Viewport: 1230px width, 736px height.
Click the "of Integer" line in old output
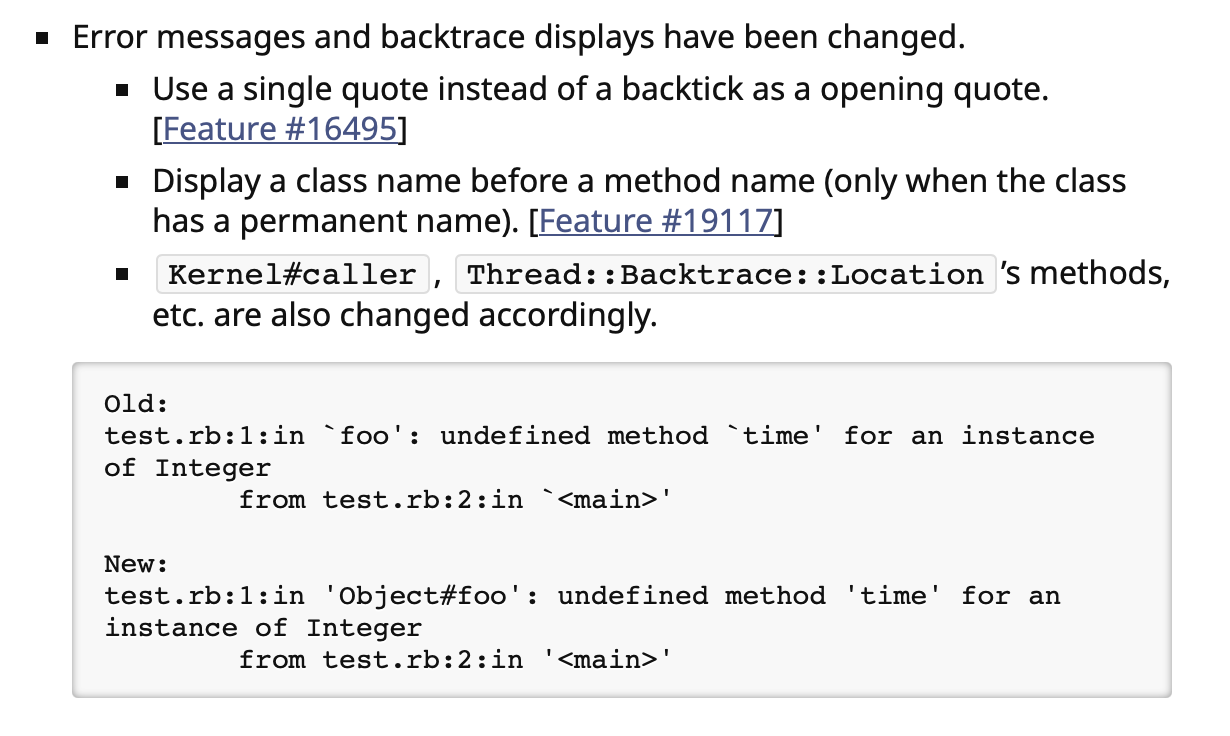click(187, 468)
